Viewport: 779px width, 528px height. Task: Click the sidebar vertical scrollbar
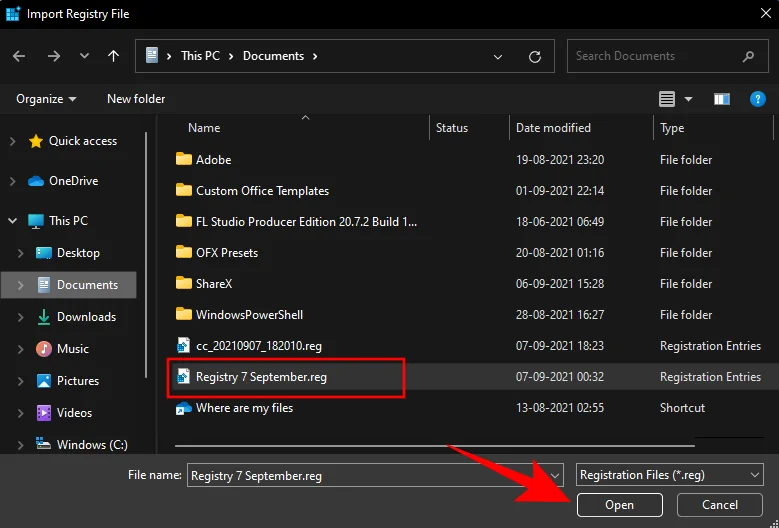click(x=146, y=256)
